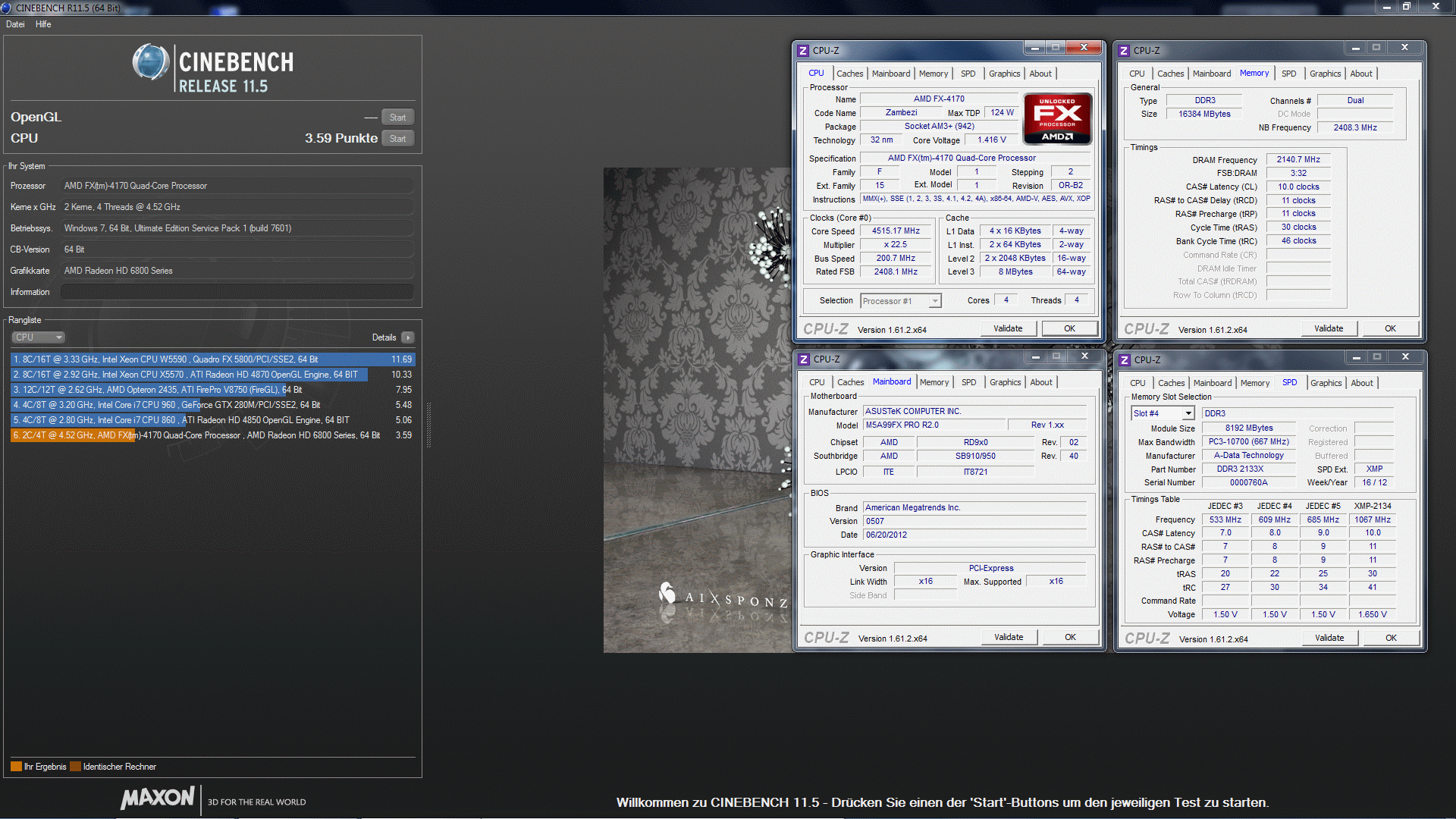
Task: Close the CPU-Z Mainboard window
Action: point(1084,356)
